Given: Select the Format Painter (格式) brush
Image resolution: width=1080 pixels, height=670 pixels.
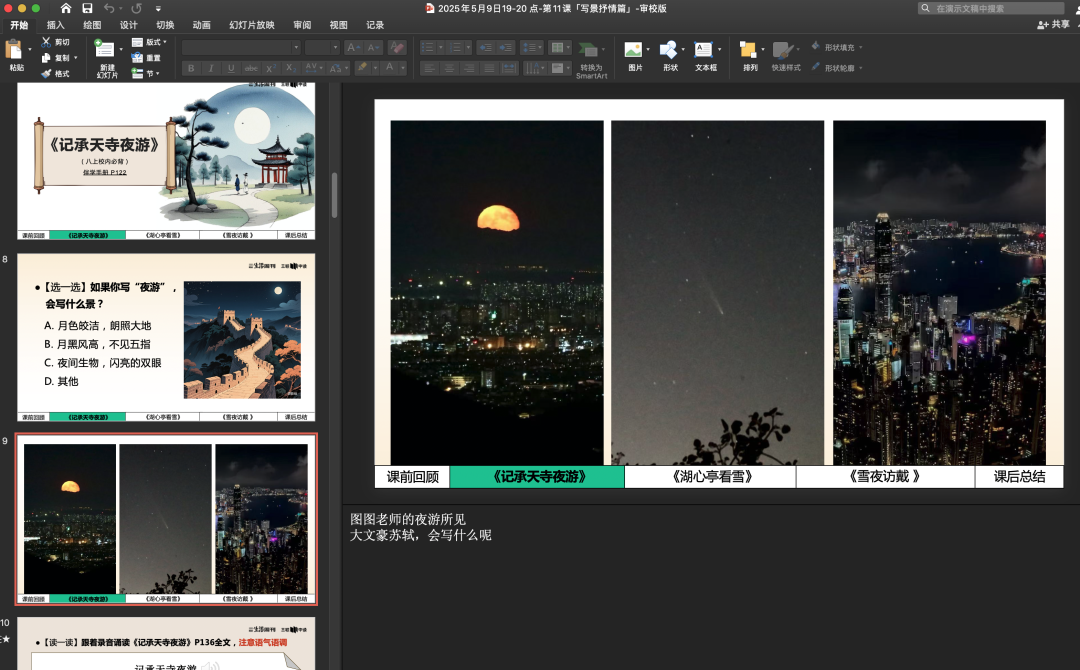Looking at the screenshot, I should pos(55,74).
